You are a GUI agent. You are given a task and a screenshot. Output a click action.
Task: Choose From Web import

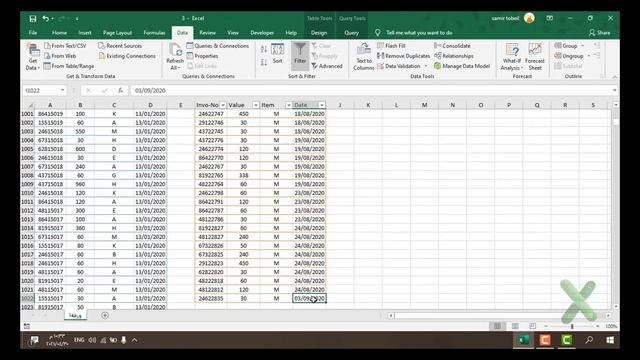pyautogui.click(x=60, y=56)
